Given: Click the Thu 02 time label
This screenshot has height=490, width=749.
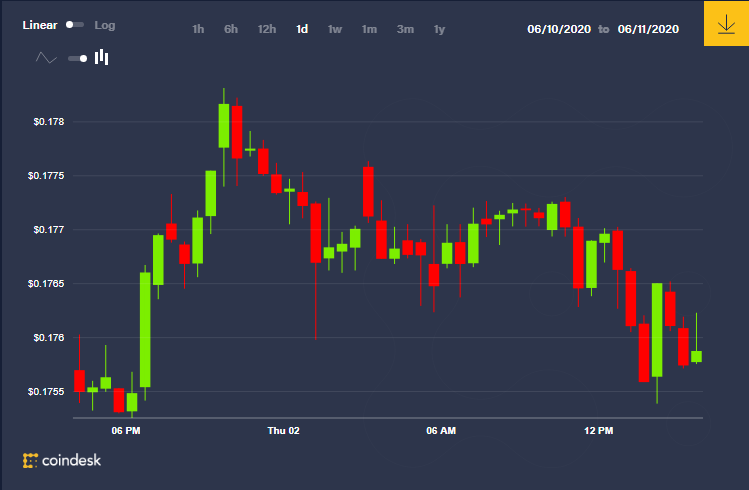Looking at the screenshot, I should (283, 431).
